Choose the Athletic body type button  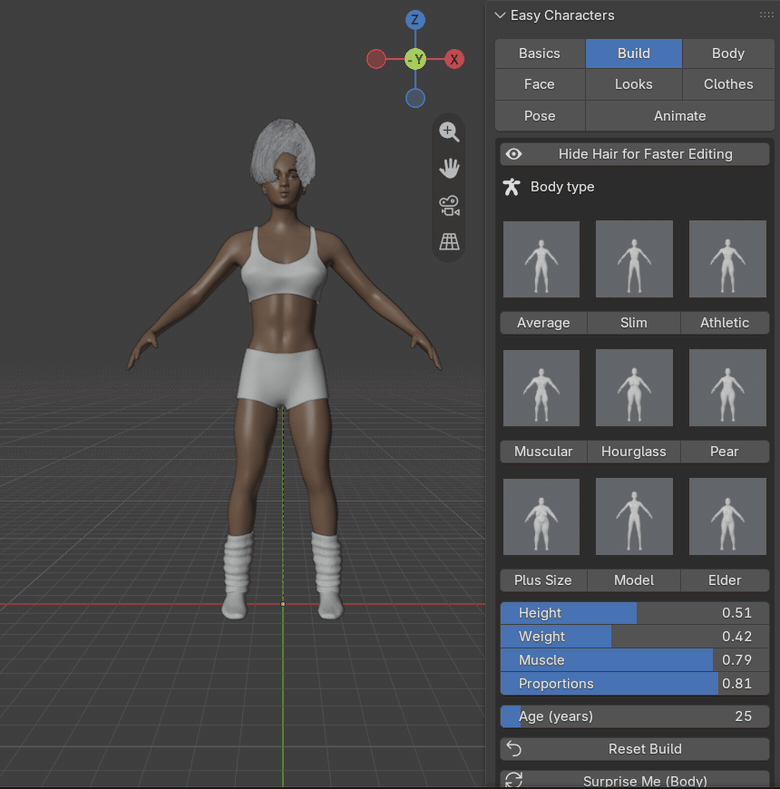(x=725, y=323)
